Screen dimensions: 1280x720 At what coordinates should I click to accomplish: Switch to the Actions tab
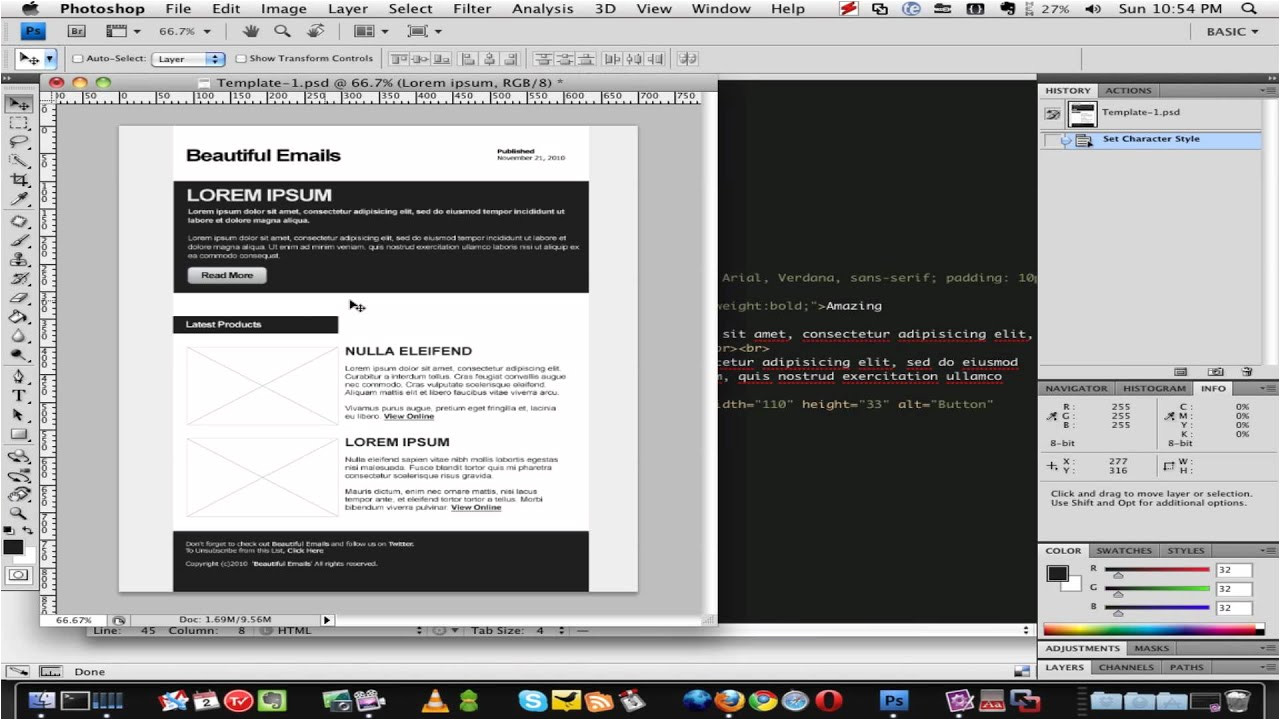coord(1128,91)
